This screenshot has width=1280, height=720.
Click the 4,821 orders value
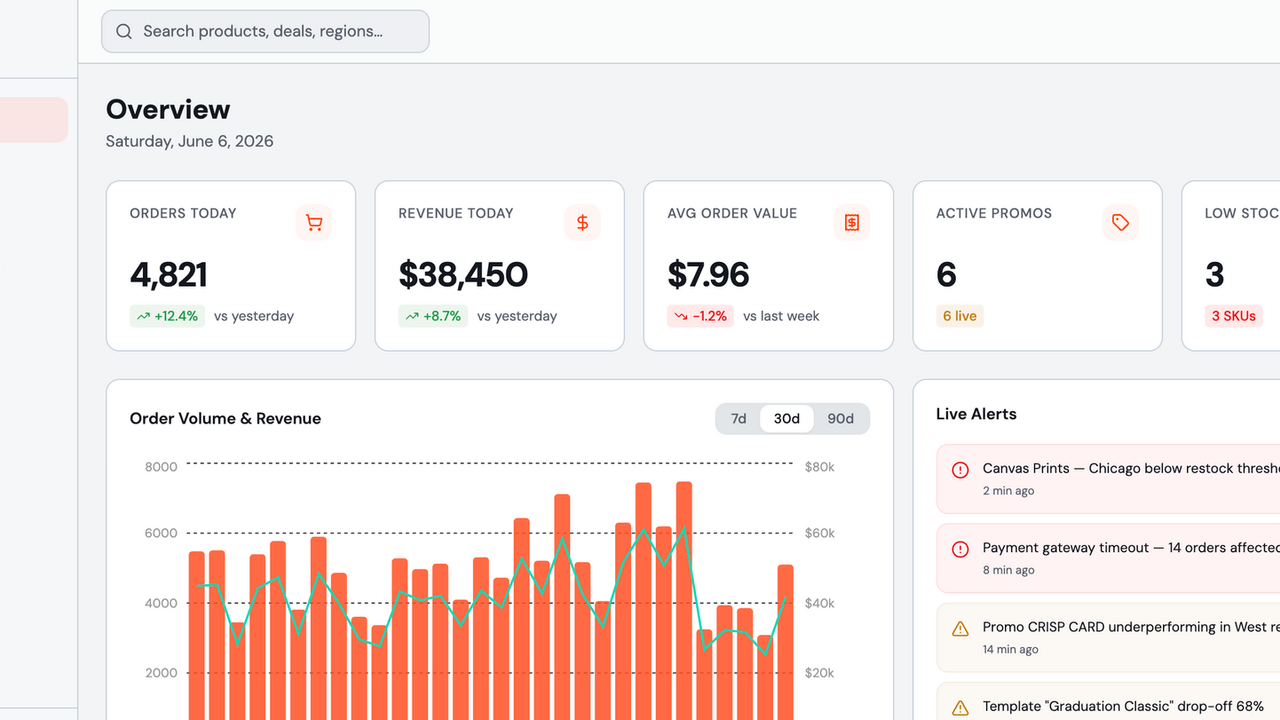point(169,274)
